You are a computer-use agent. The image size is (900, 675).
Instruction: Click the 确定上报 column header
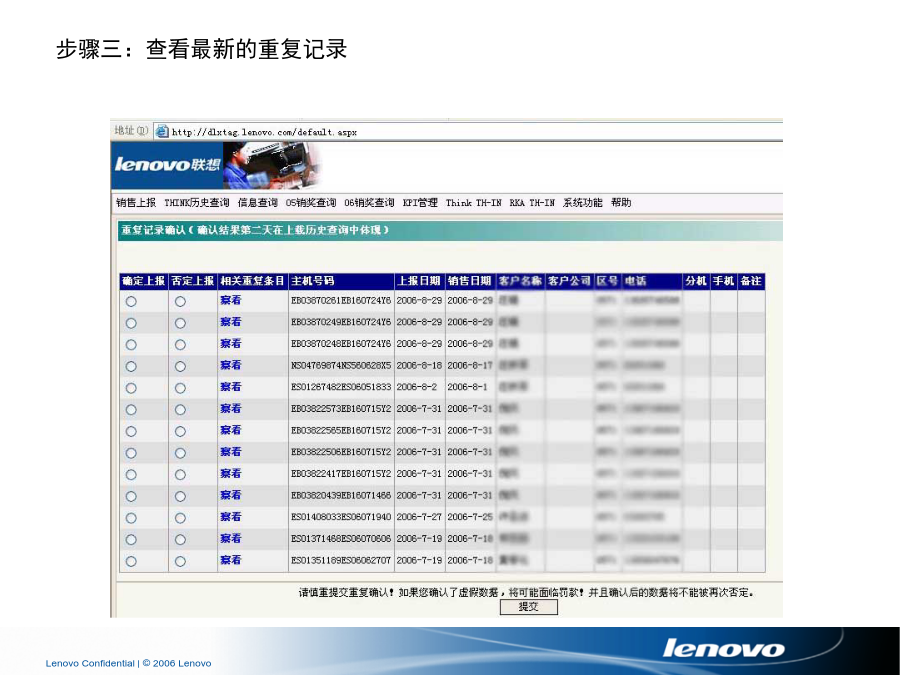[143, 281]
